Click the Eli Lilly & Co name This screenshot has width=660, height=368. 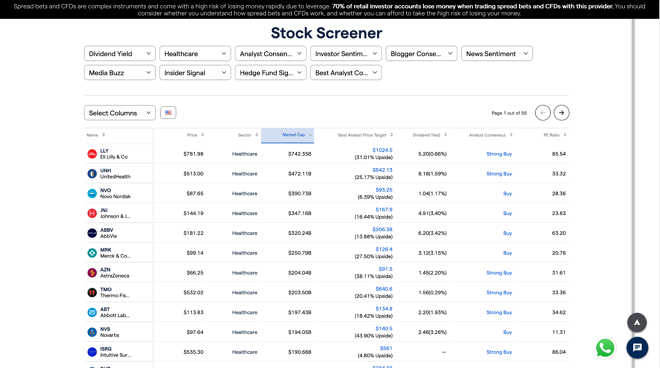tap(114, 157)
